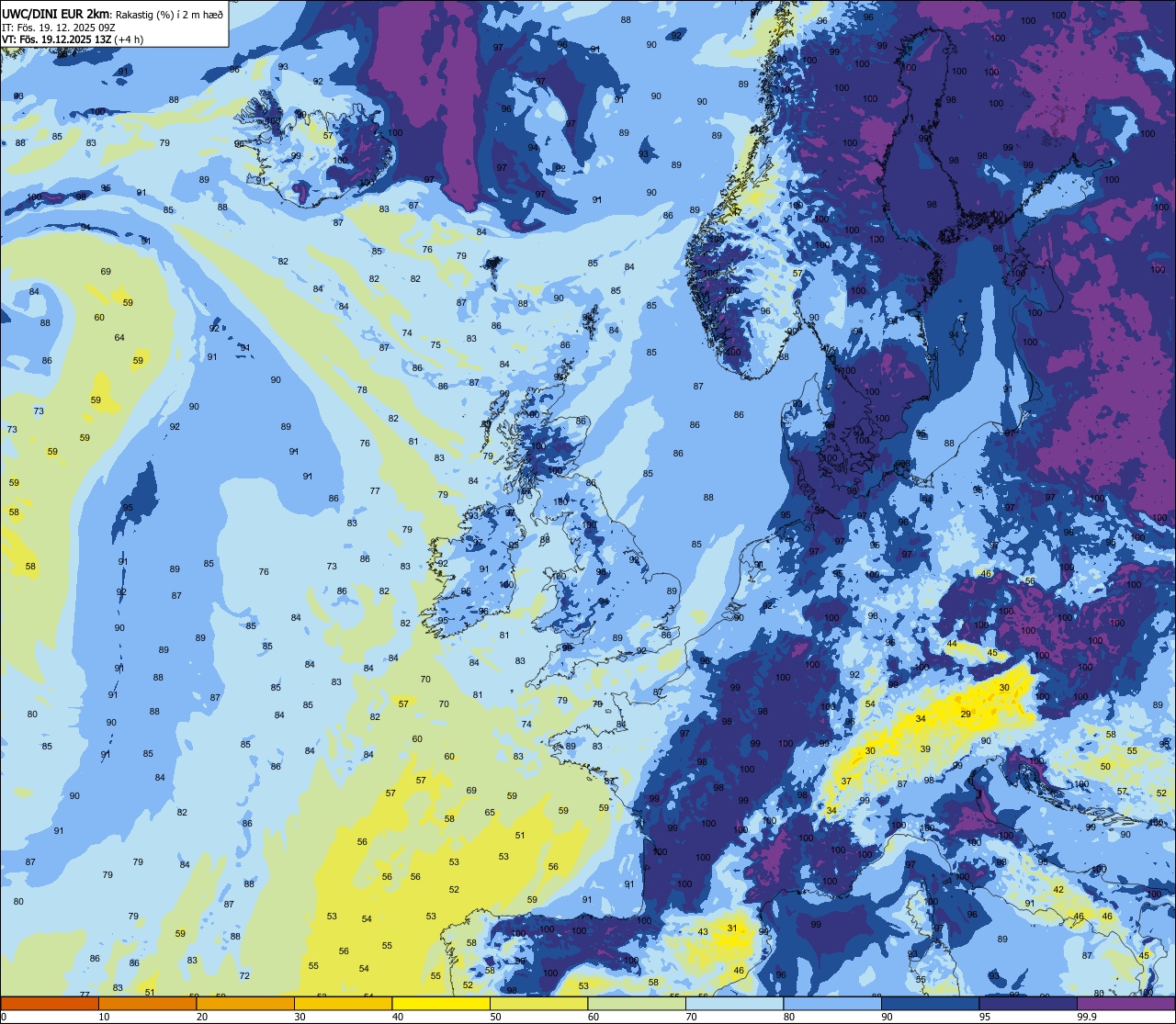
Task: Click the 20–30 orange legend swatch
Action: [245, 1003]
